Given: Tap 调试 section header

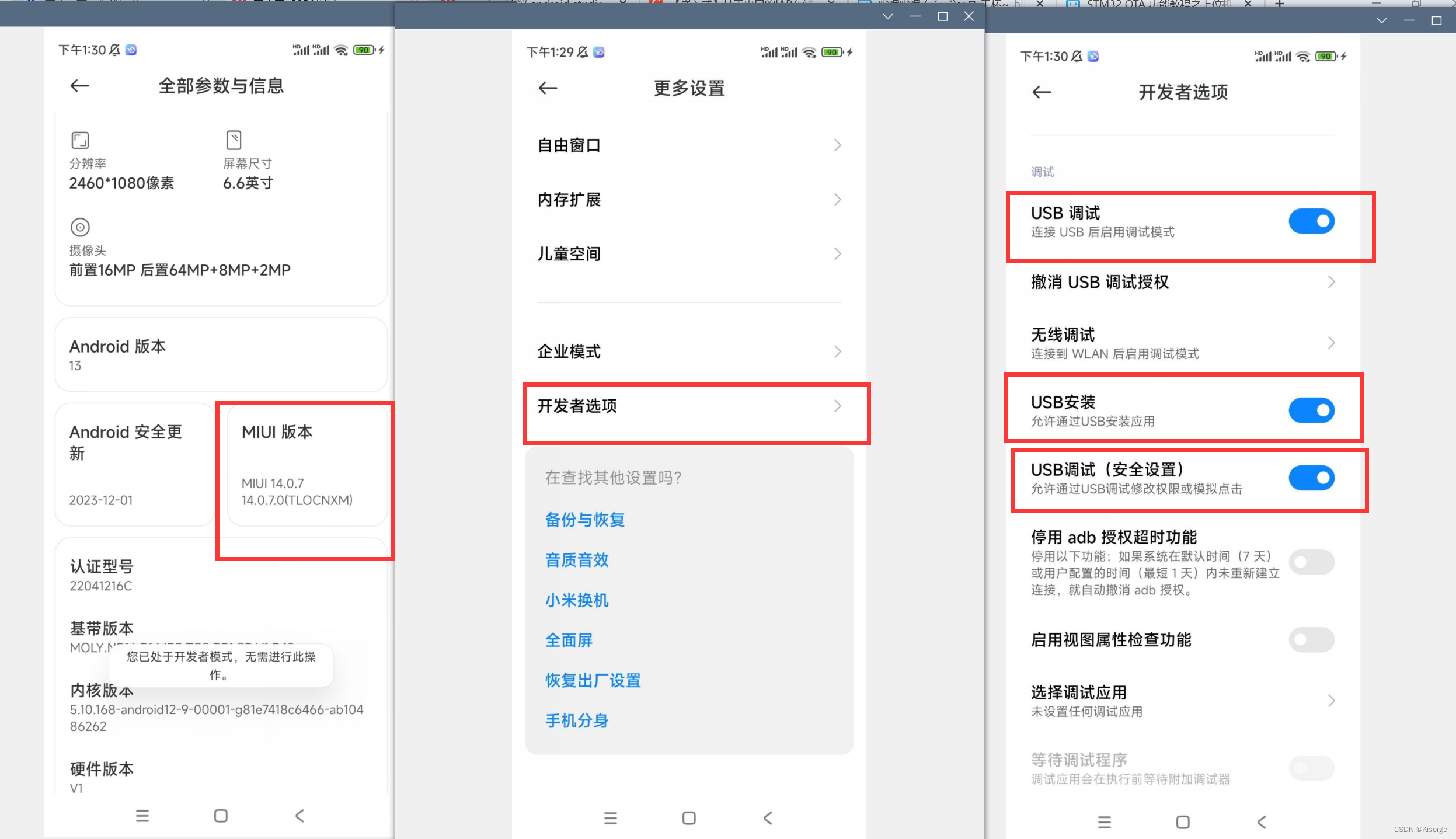Looking at the screenshot, I should tap(1043, 172).
